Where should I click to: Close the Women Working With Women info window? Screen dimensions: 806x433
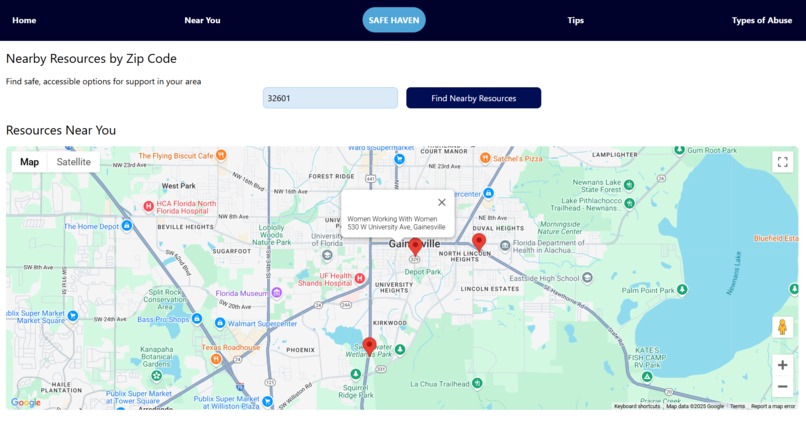442,203
